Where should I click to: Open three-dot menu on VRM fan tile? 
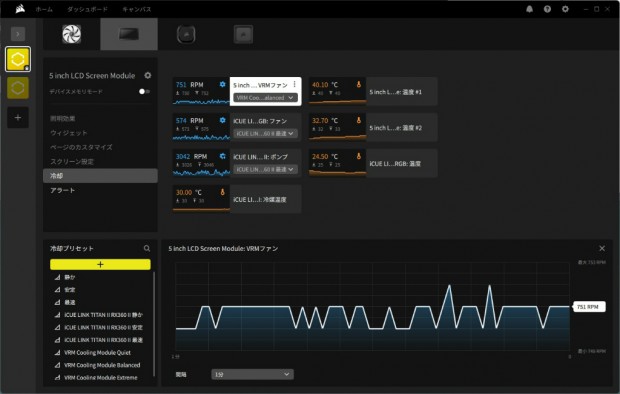click(x=295, y=85)
